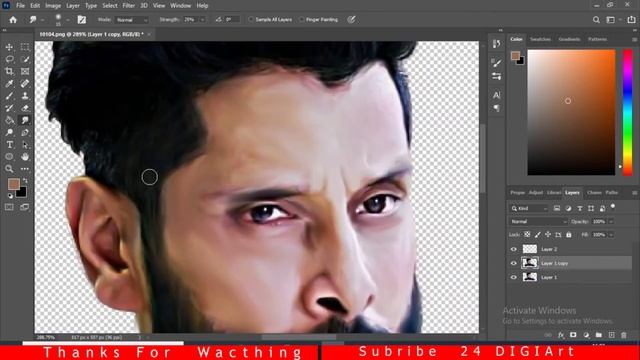Switch to the Gradients tab
Screen dimensions: 640x360
pos(569,39)
